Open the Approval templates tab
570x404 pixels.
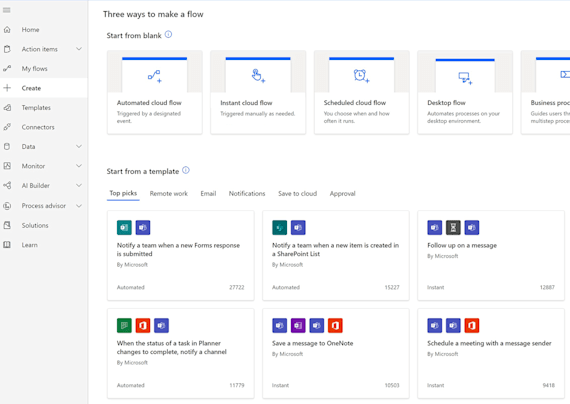[342, 193]
